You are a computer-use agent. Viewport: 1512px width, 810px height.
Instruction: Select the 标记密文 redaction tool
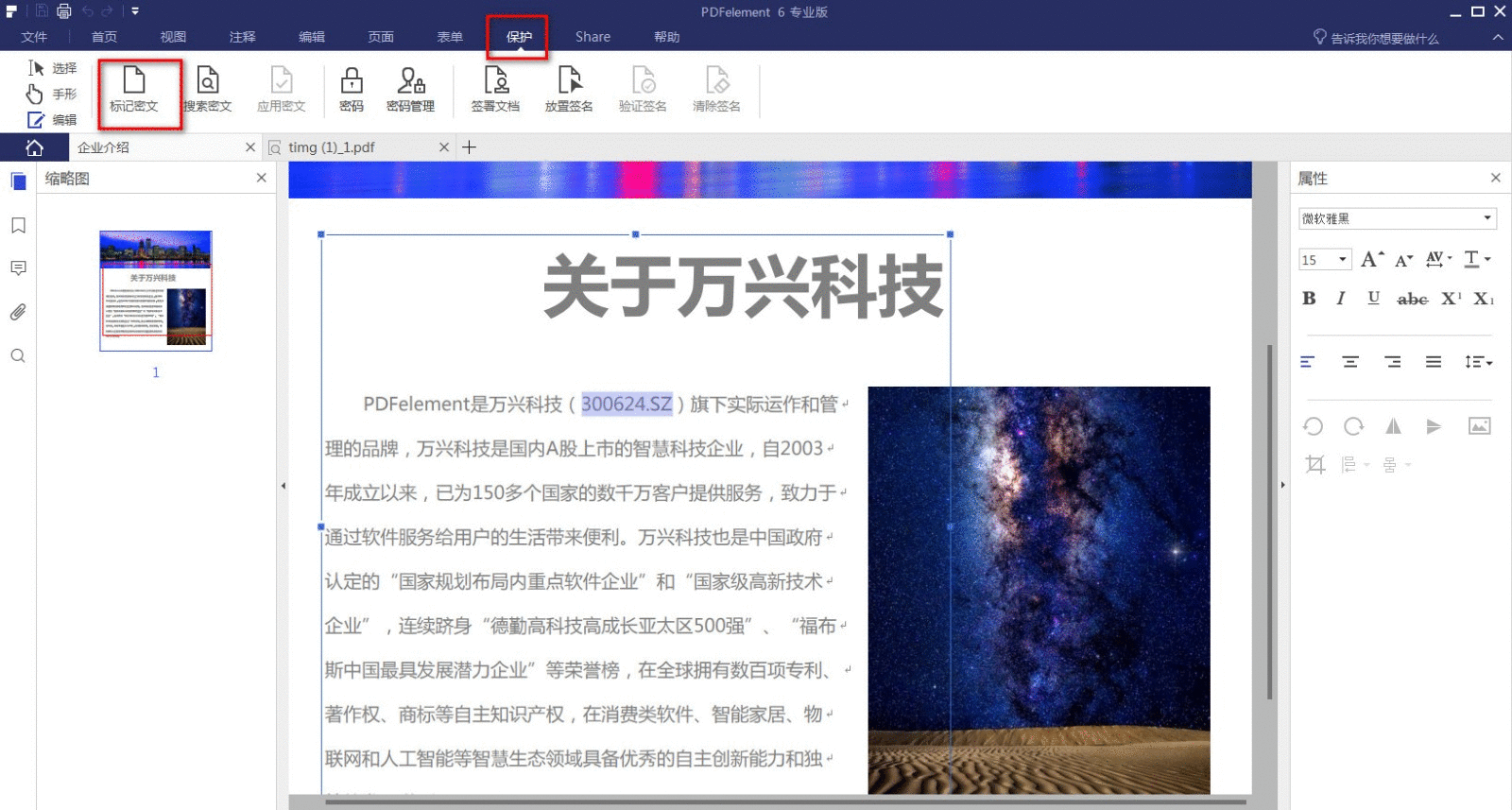coord(134,90)
